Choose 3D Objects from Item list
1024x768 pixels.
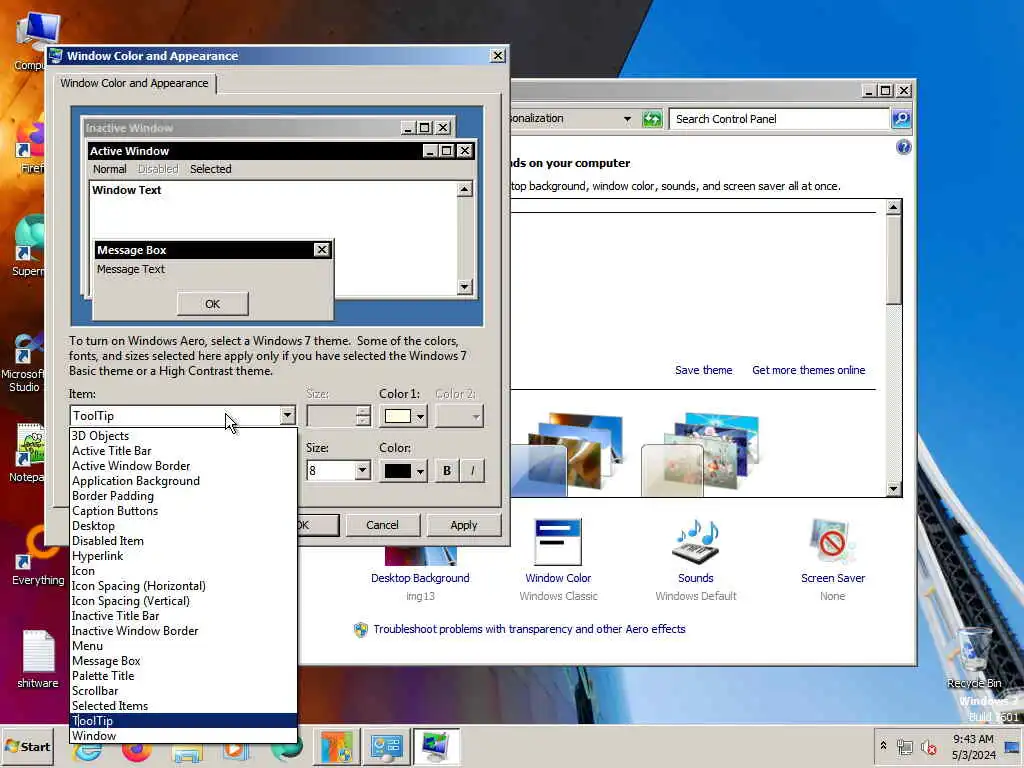tap(183, 436)
